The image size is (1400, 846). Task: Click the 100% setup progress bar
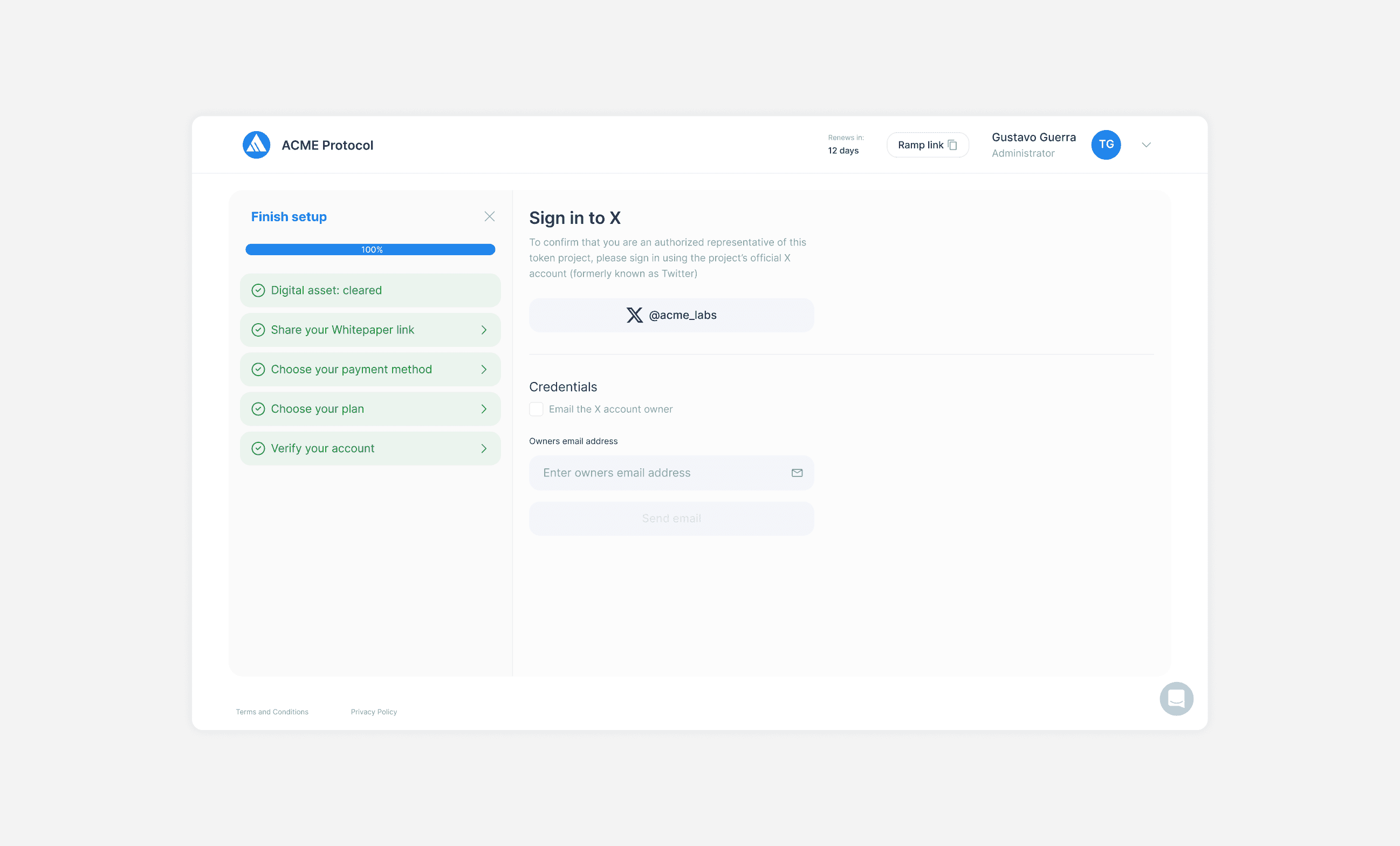[370, 250]
